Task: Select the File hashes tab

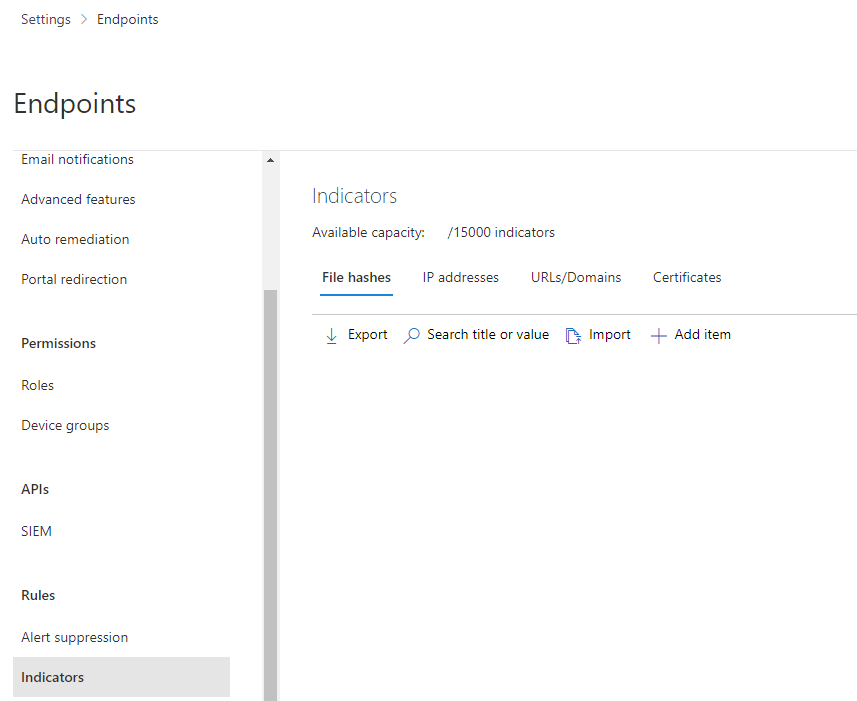Action: pyautogui.click(x=356, y=278)
